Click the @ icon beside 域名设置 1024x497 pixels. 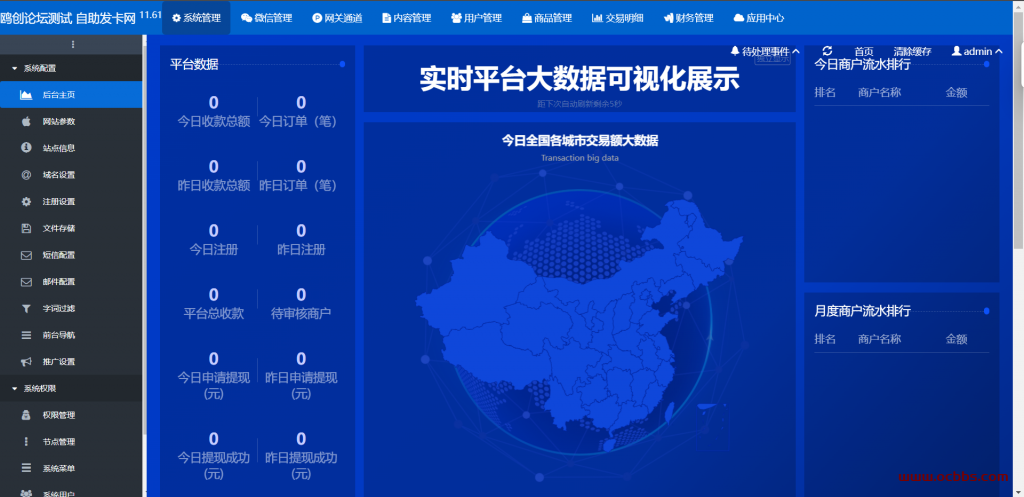pyautogui.click(x=26, y=175)
